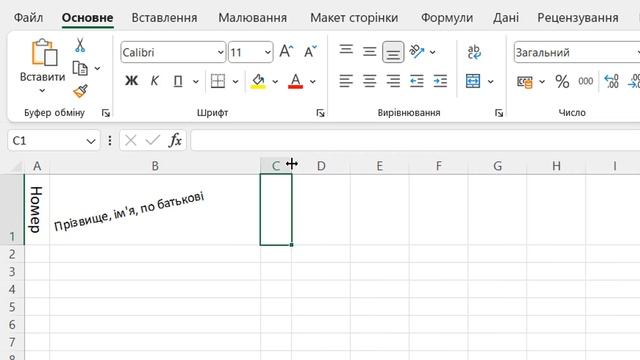Toggle right horizontal alignment
This screenshot has width=640, height=360.
(393, 81)
